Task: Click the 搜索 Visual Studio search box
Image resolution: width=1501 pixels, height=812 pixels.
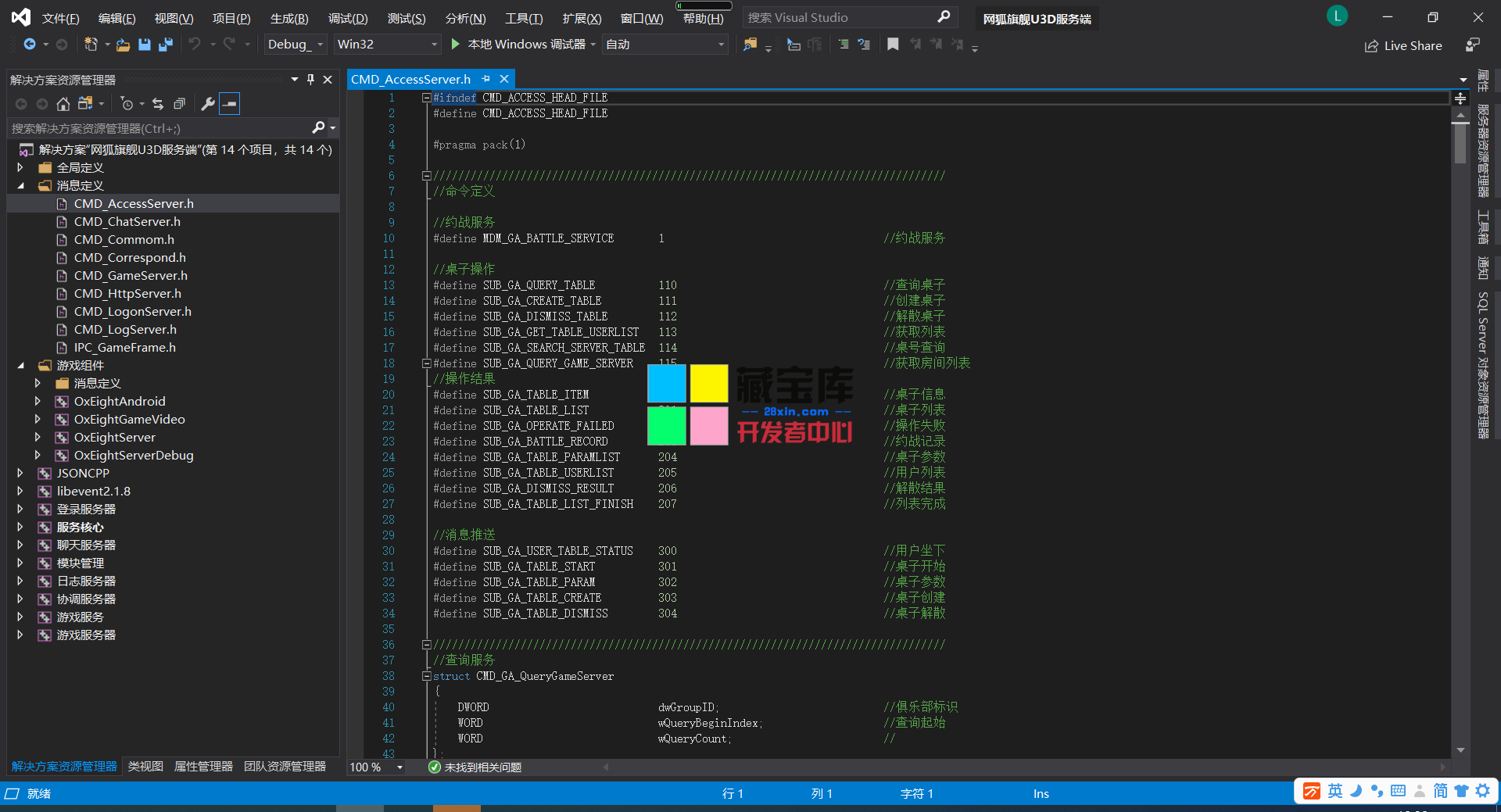Action: click(848, 17)
